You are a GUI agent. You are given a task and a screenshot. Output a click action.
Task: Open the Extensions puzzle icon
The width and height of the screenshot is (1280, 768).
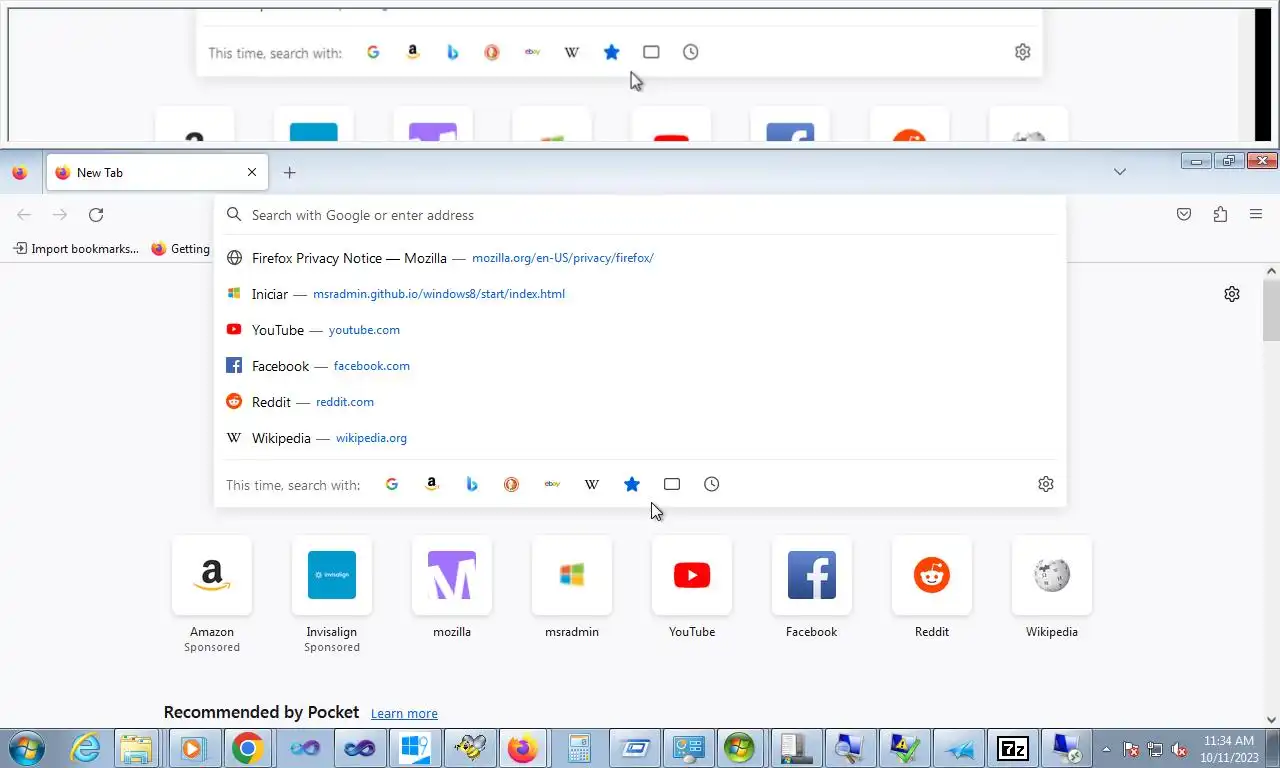coord(1220,214)
